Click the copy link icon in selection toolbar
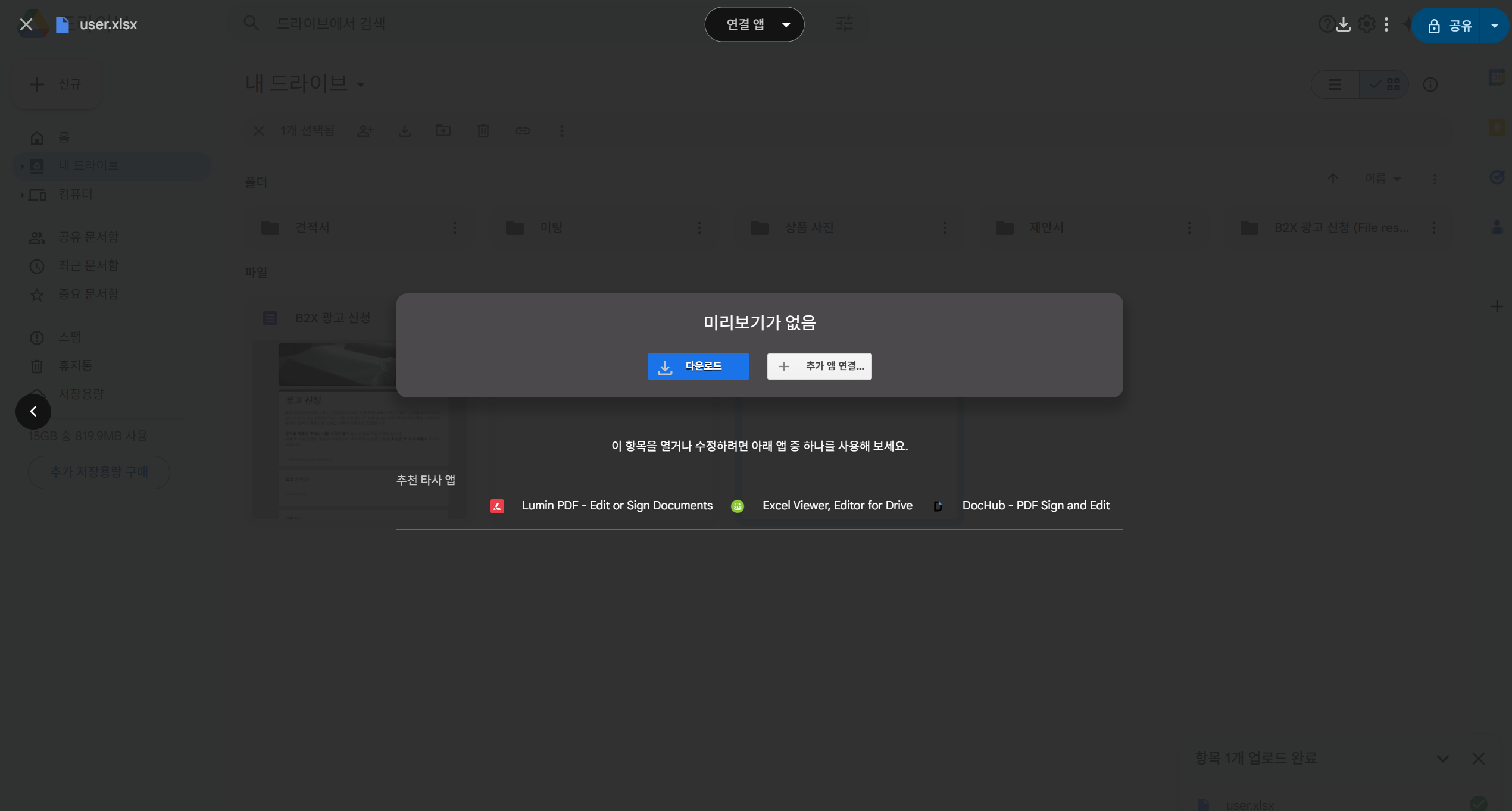The height and width of the screenshot is (811, 1512). tap(523, 131)
